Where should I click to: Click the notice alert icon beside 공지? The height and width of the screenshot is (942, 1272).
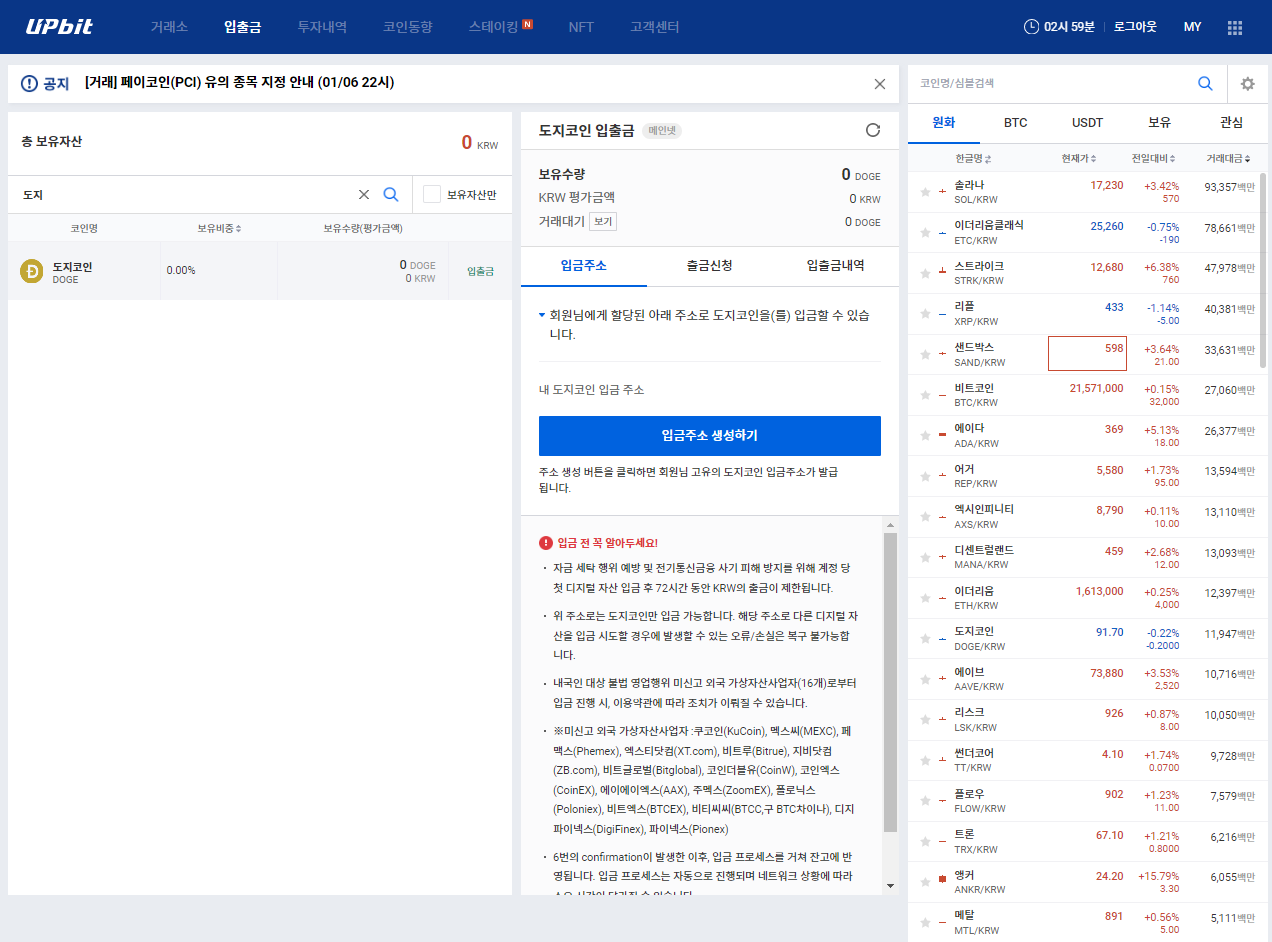28,84
